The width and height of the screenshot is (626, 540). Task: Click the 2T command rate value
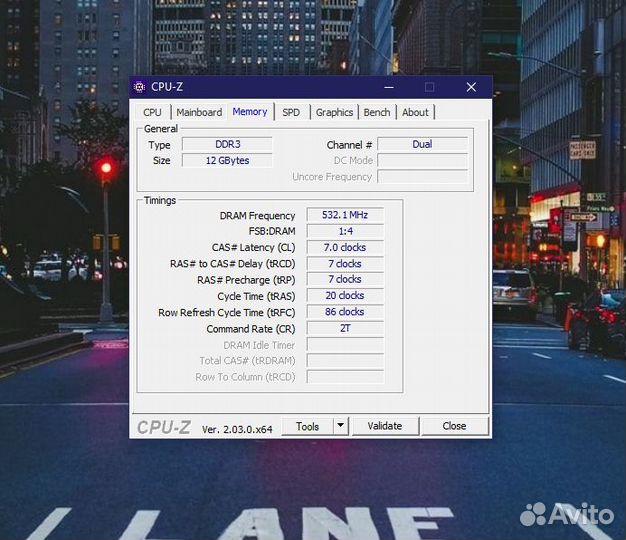345,328
